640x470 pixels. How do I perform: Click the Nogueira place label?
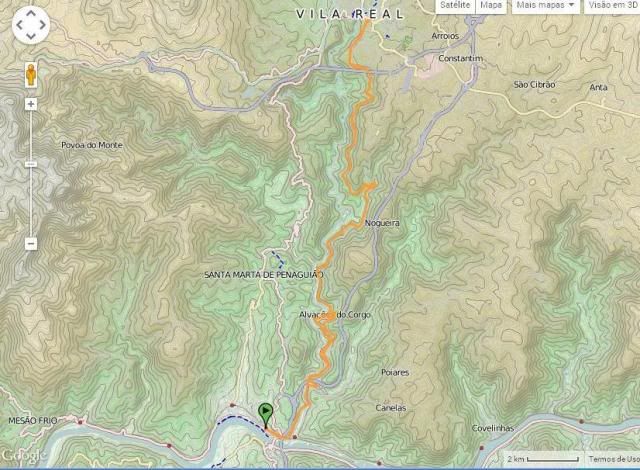[x=382, y=223]
